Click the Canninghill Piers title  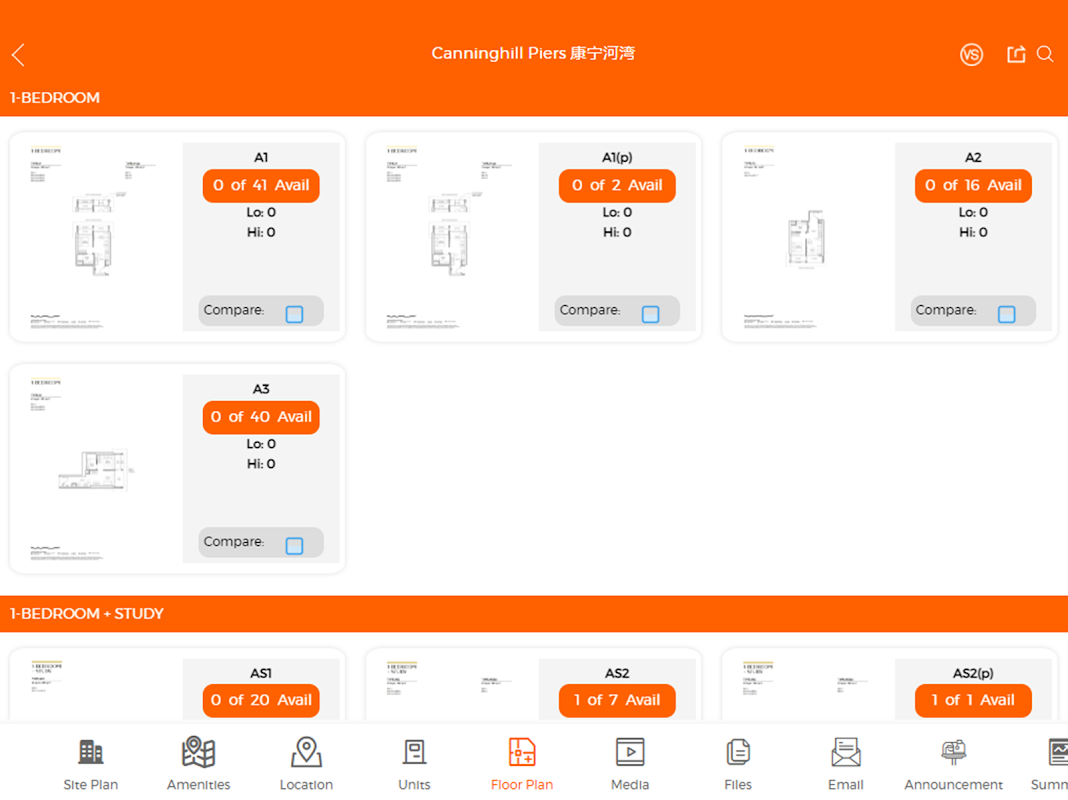click(533, 53)
